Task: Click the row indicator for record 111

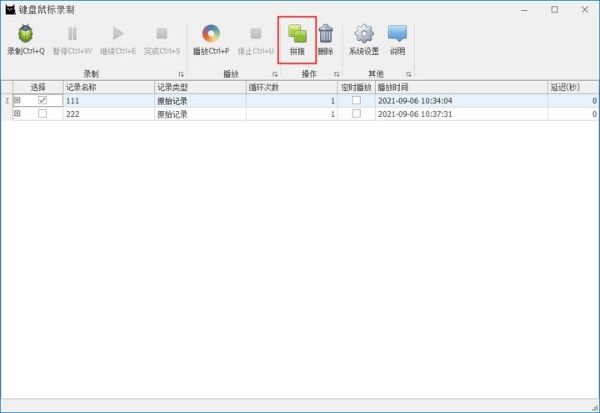Action: (x=7, y=101)
